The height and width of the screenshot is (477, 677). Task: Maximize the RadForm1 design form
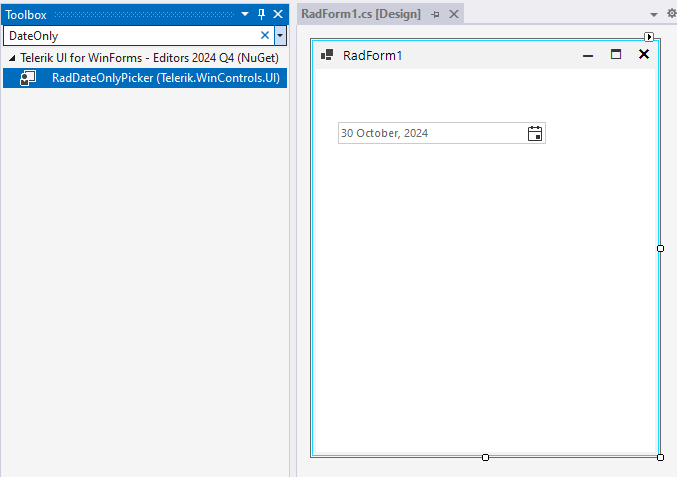tap(616, 54)
